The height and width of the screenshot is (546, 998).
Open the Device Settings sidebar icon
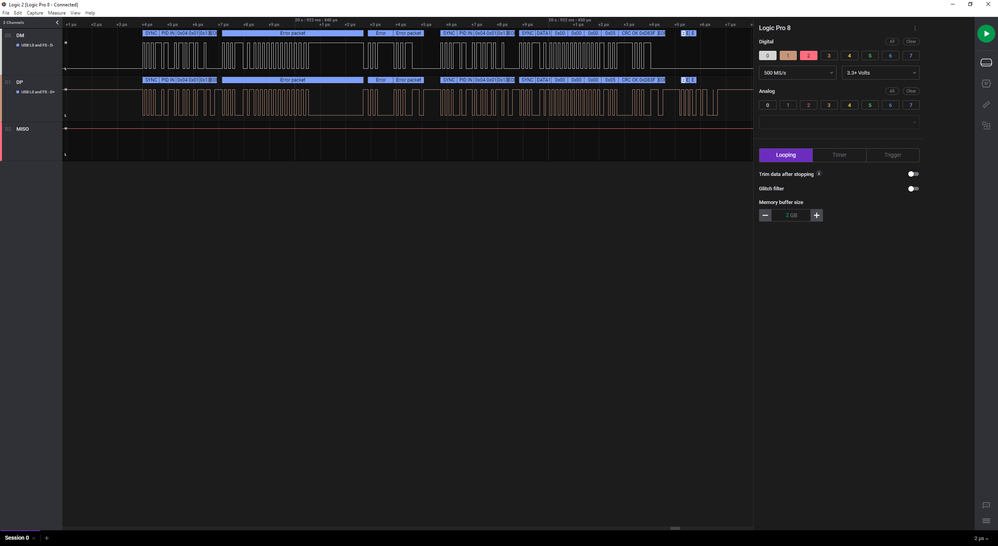(x=986, y=62)
